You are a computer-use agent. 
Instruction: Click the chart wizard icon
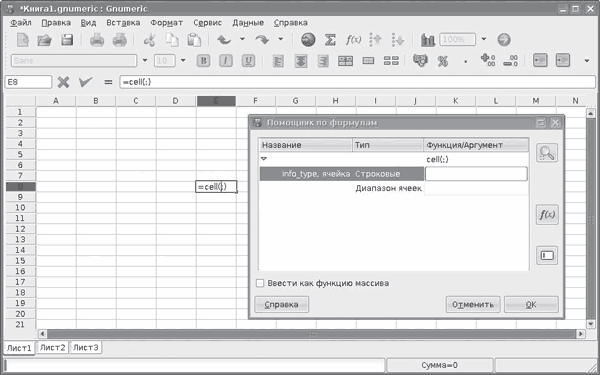click(427, 40)
